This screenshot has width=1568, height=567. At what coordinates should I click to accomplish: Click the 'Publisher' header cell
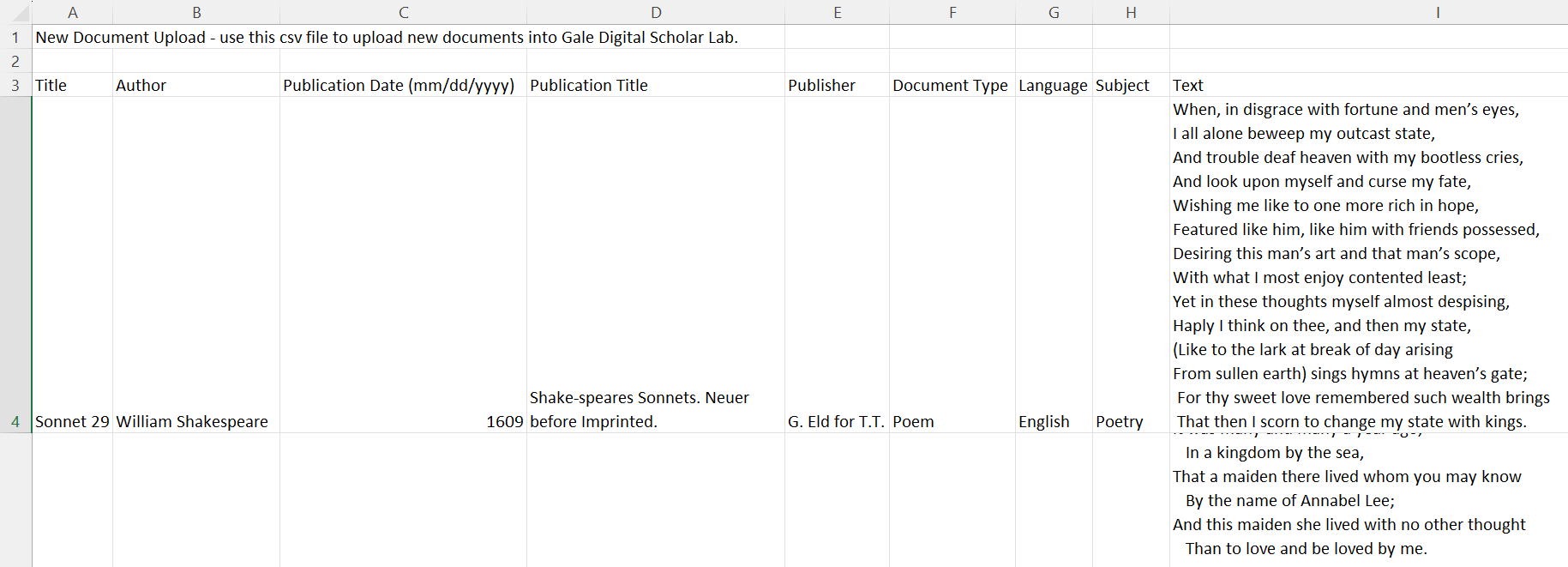tap(837, 85)
